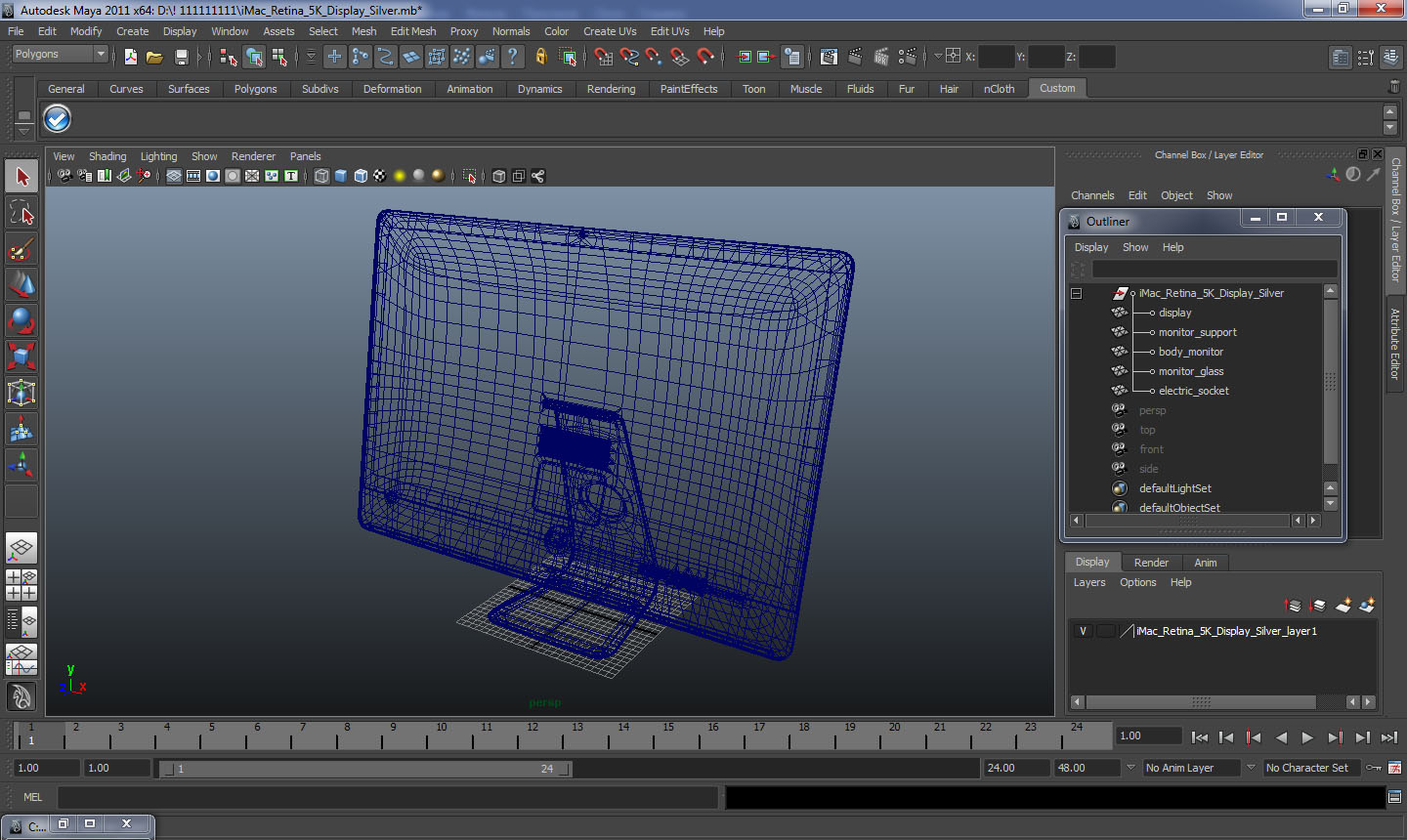This screenshot has height=840, width=1407.
Task: Activate the Scale tool cube icon
Action: [21, 357]
